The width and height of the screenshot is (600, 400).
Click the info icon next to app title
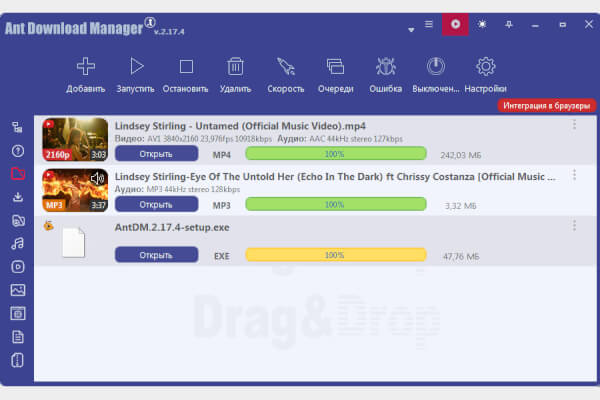(150, 22)
